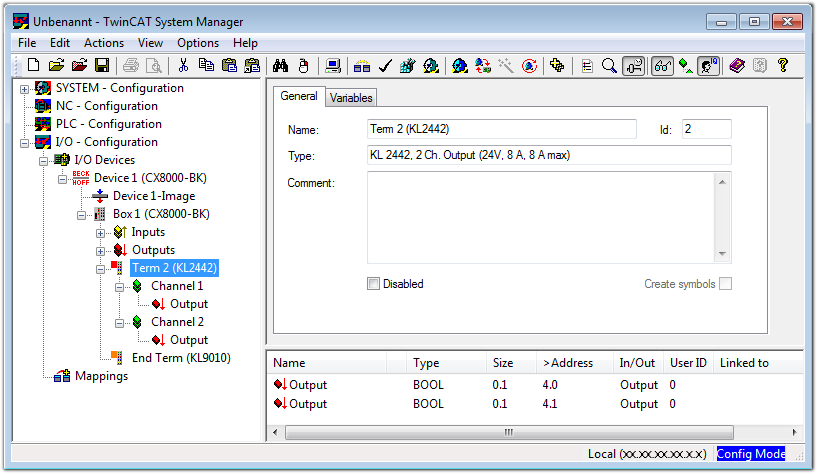
Task: Click the Generate mappings toolbar icon
Action: coord(362,66)
